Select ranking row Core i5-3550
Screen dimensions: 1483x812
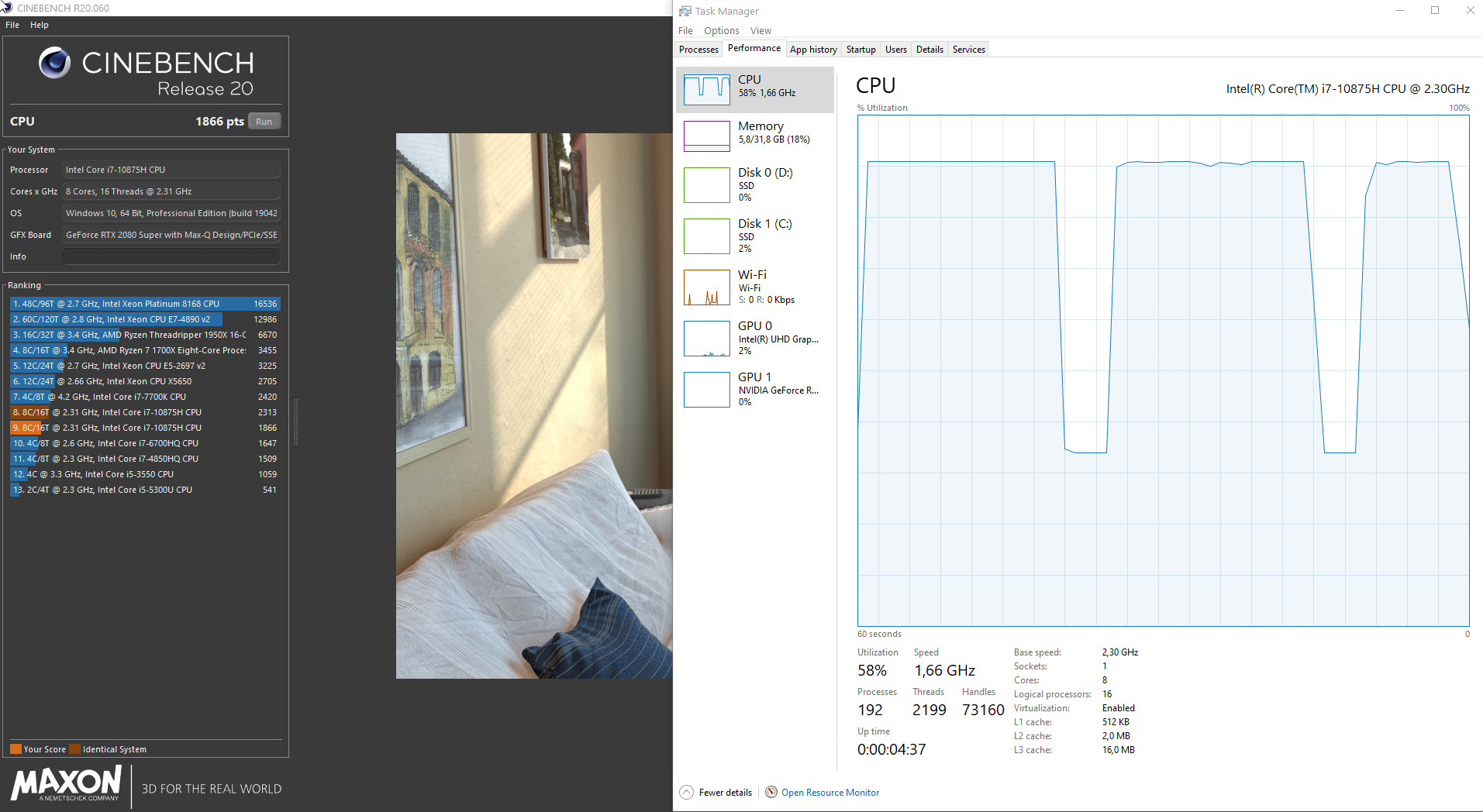(145, 474)
